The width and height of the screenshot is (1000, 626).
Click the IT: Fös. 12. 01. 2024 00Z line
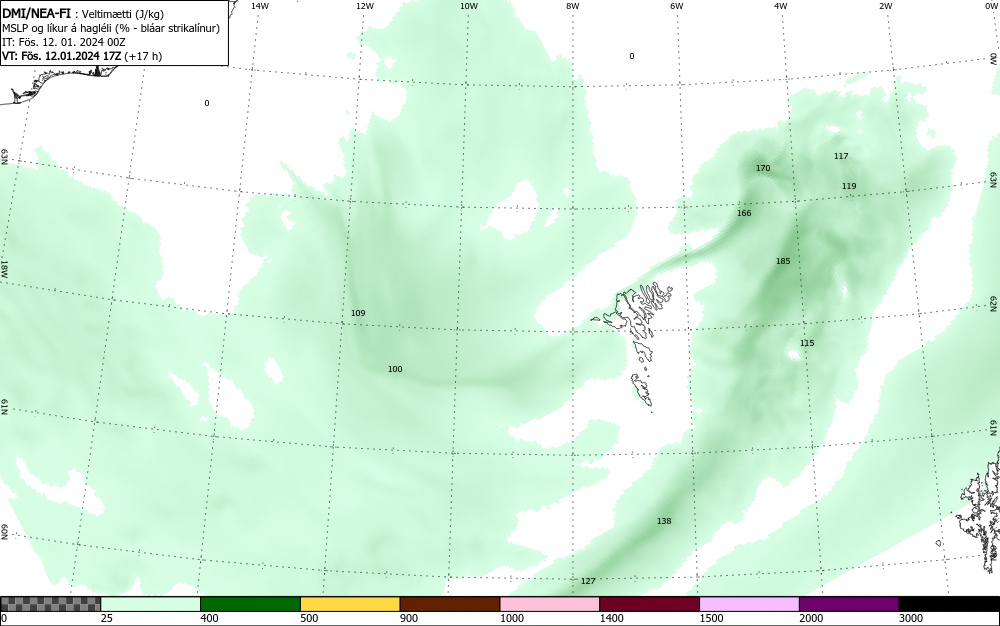coord(64,42)
